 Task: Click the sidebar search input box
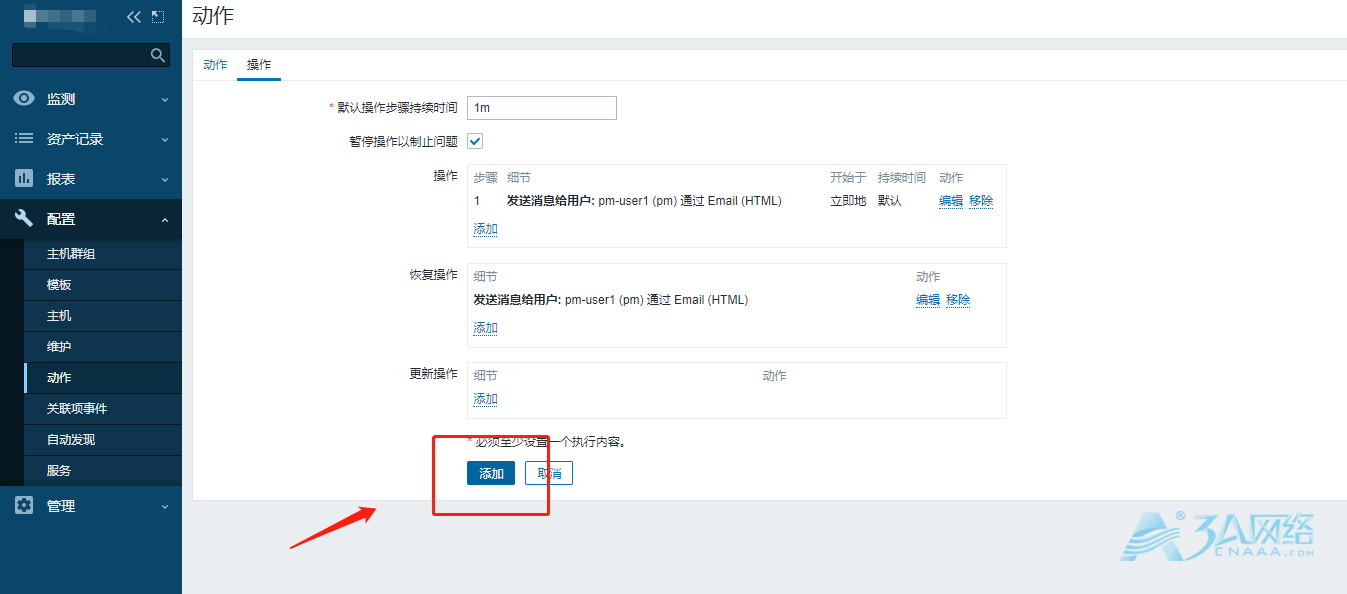click(90, 55)
